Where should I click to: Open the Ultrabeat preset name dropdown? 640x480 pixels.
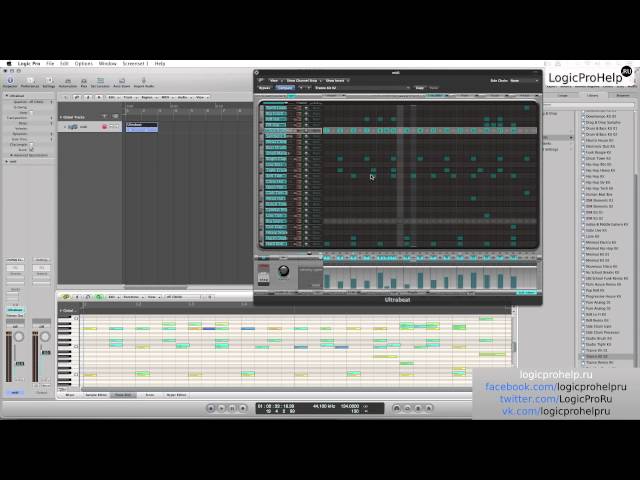[362, 88]
